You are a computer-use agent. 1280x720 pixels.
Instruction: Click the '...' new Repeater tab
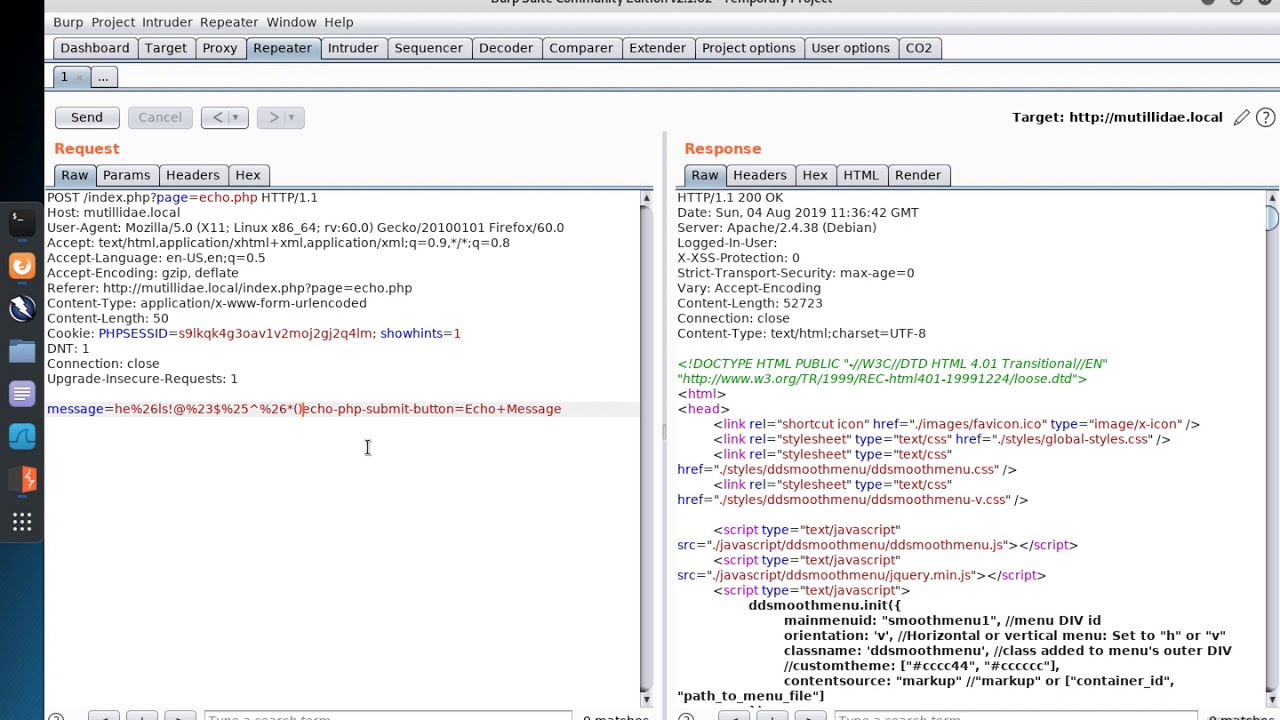point(103,77)
